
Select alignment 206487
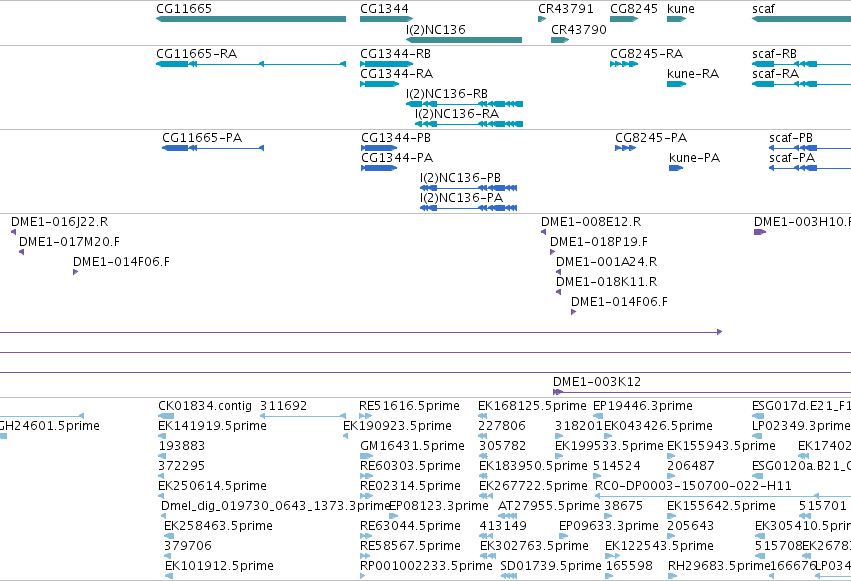[x=691, y=466]
